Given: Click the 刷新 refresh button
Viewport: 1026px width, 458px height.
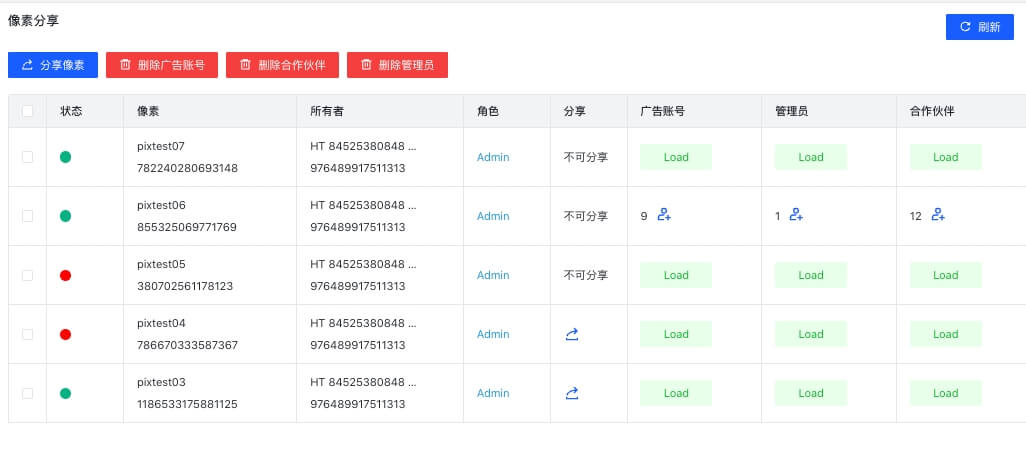Looking at the screenshot, I should click(x=980, y=27).
